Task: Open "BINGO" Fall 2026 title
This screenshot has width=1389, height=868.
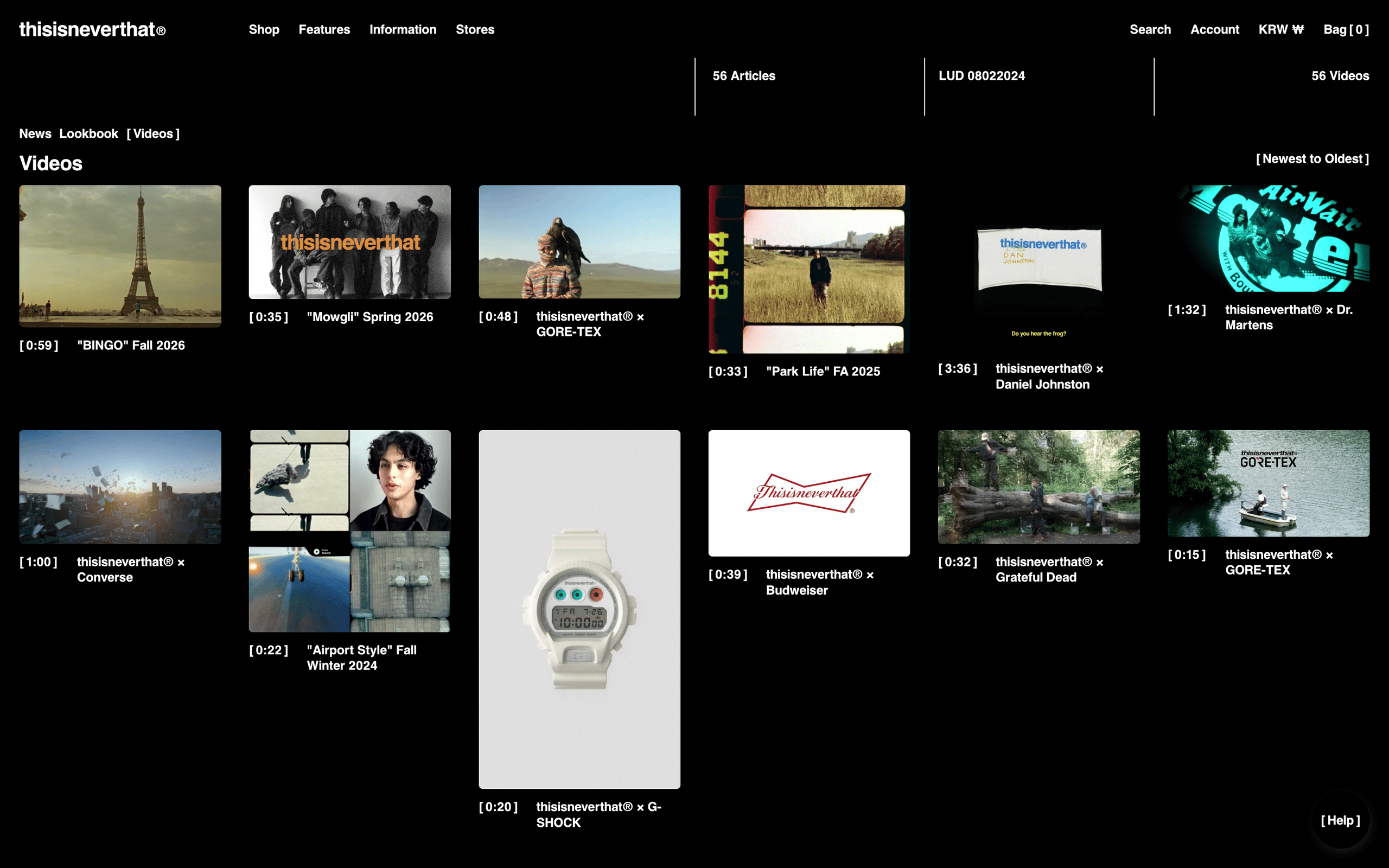Action: point(131,345)
